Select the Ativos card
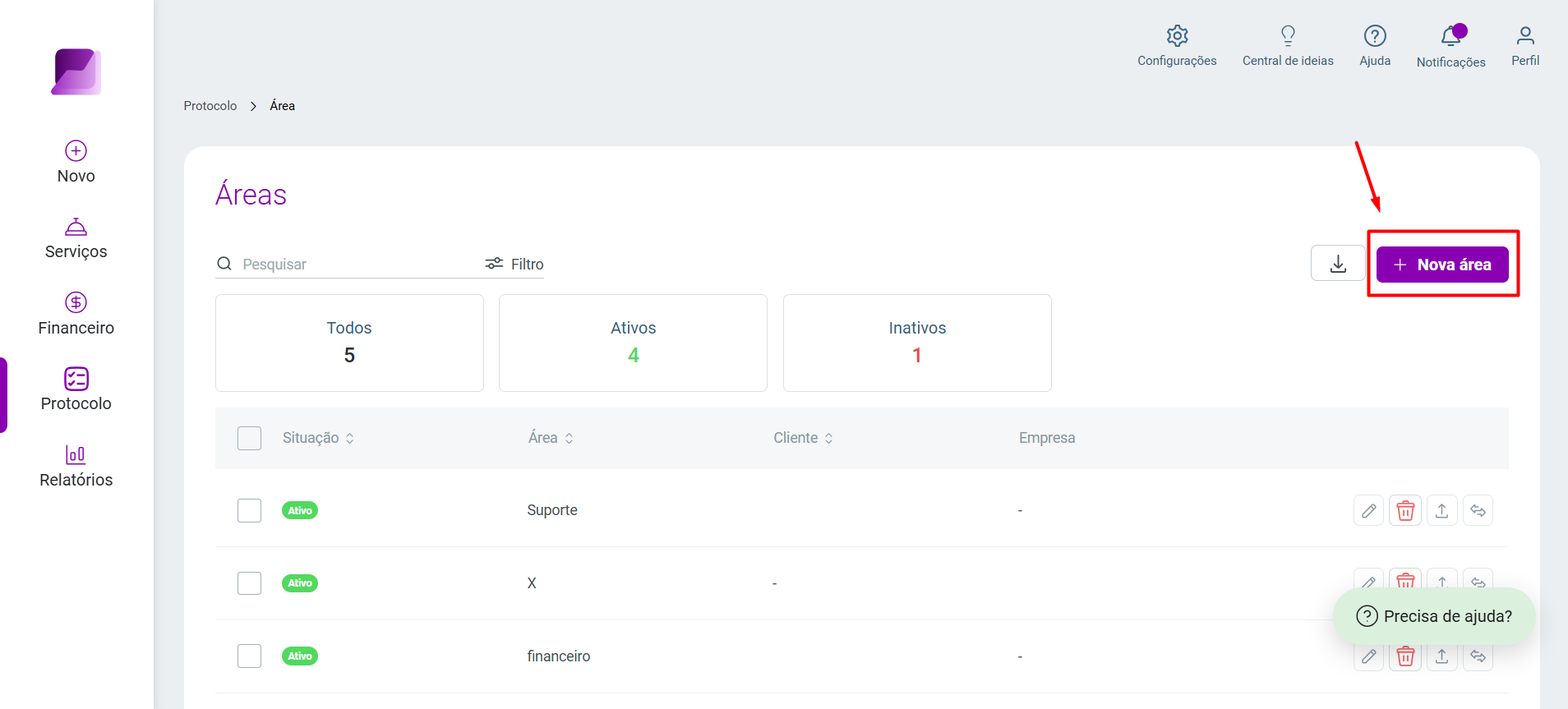 point(633,343)
